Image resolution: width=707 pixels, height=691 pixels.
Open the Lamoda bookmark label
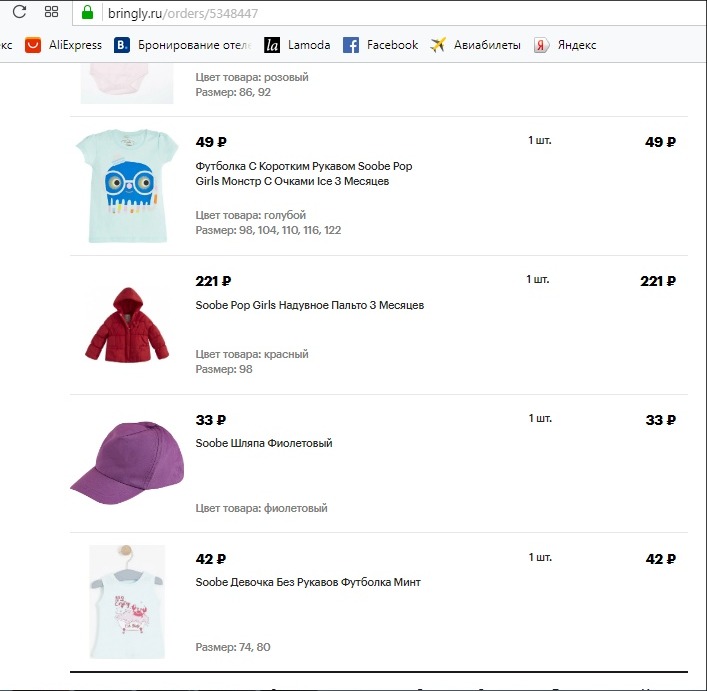[308, 45]
